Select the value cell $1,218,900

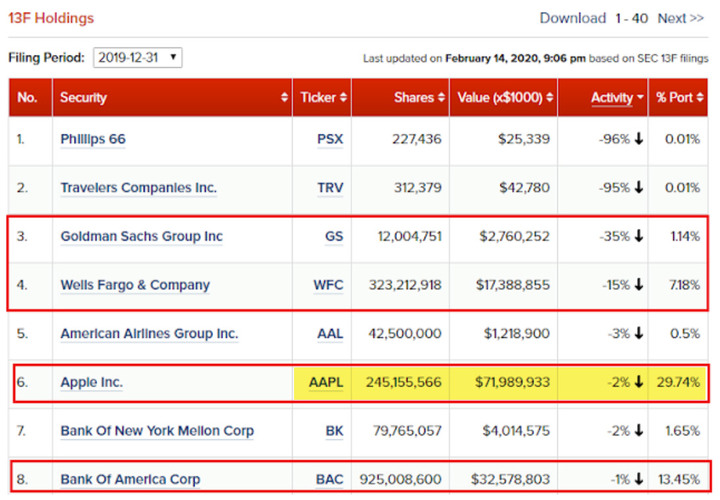517,334
